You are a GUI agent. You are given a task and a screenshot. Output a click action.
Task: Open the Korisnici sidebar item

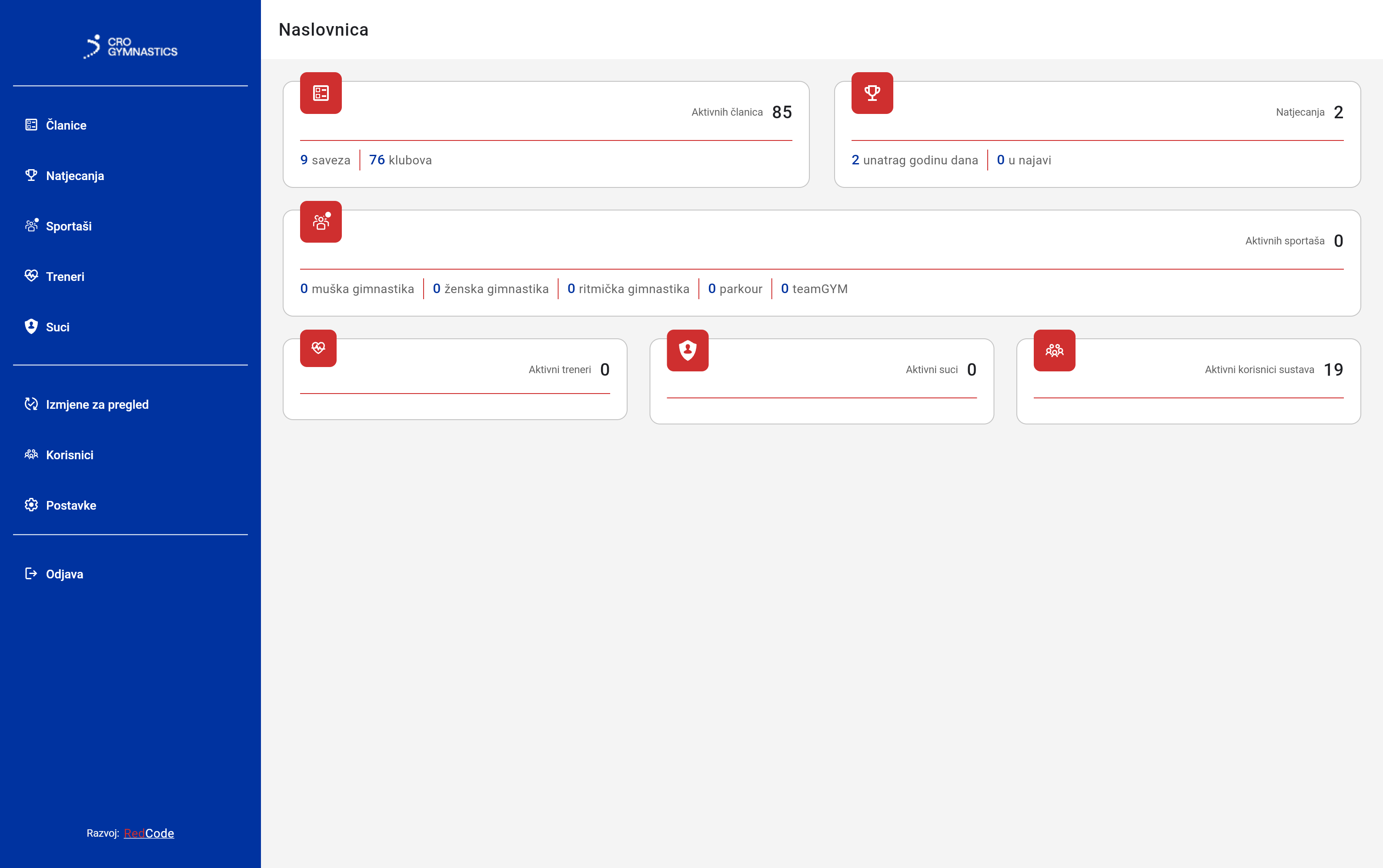pyautogui.click(x=70, y=455)
